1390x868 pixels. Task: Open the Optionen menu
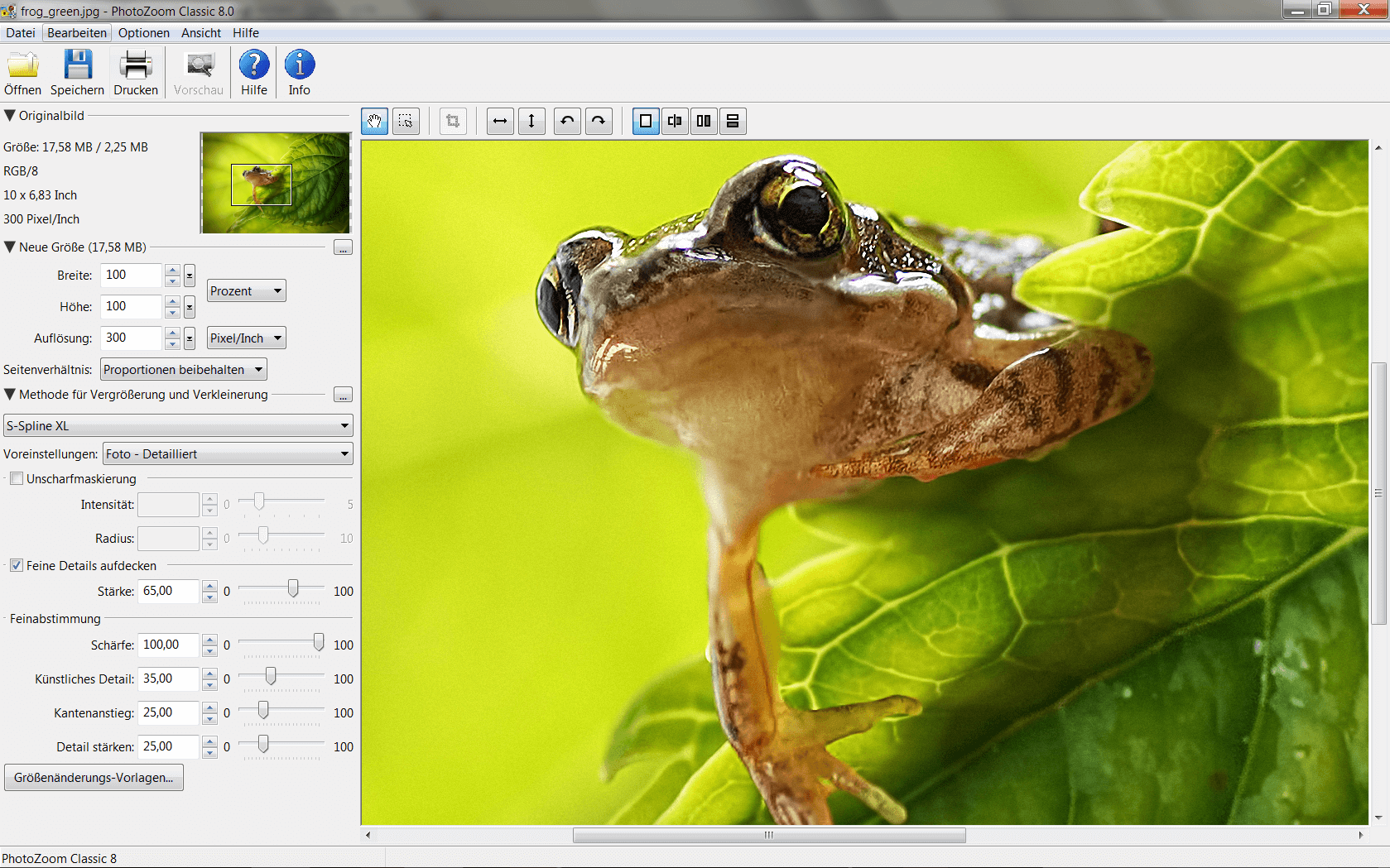point(143,33)
